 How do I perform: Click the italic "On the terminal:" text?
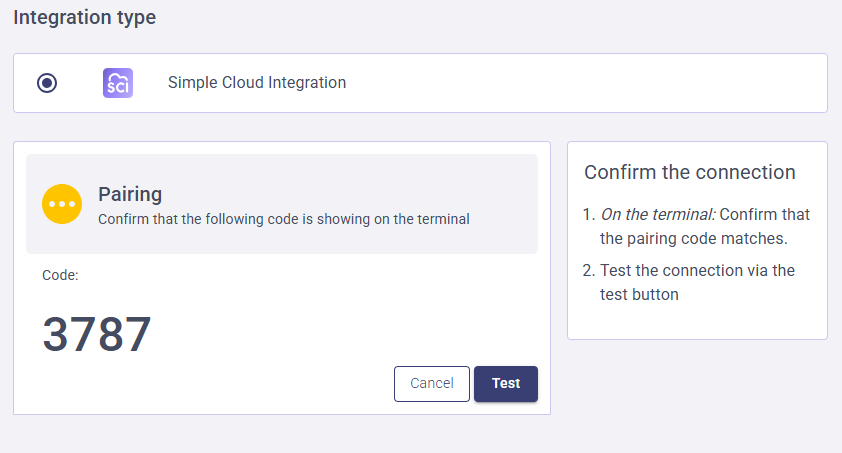[658, 214]
